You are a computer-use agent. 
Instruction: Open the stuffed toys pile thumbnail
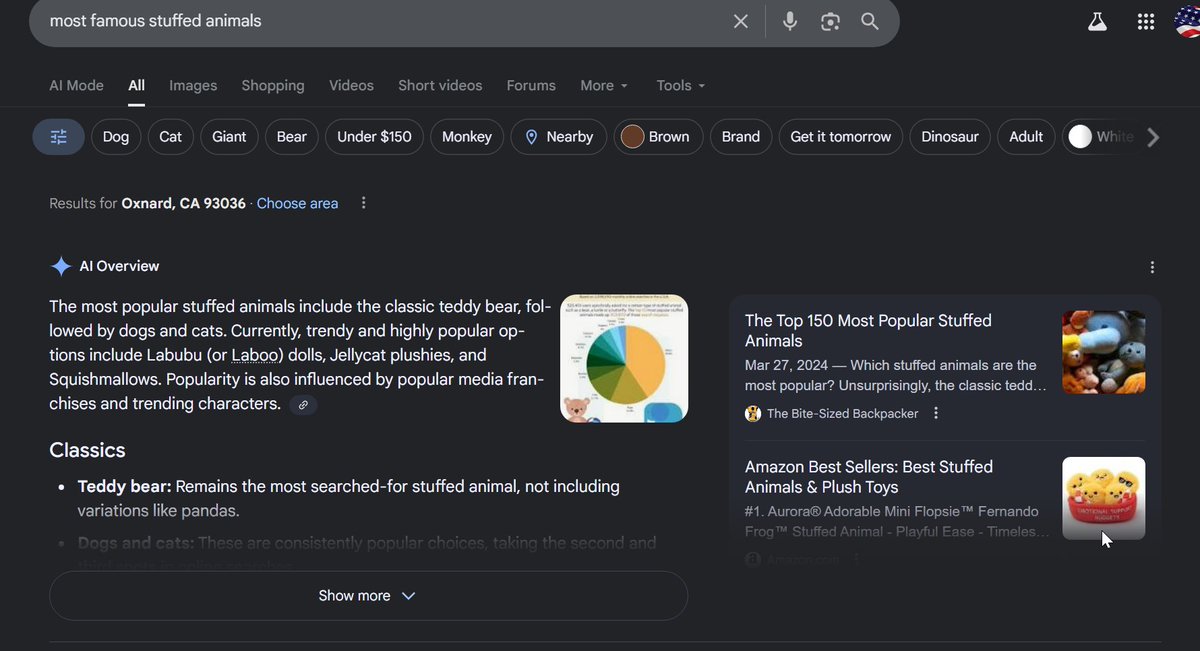click(x=1104, y=352)
